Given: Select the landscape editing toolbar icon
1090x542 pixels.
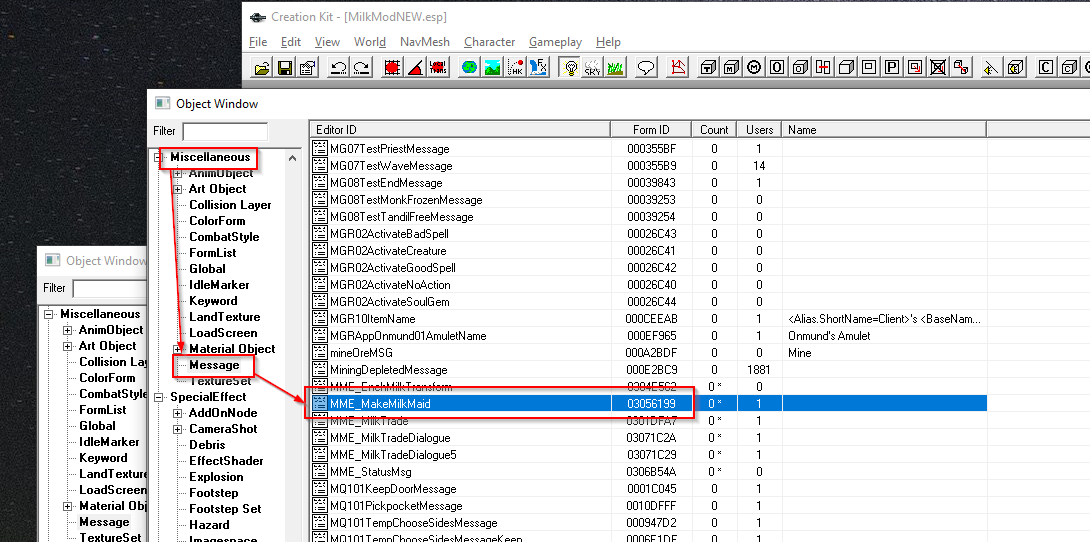Looking at the screenshot, I should pyautogui.click(x=492, y=68).
